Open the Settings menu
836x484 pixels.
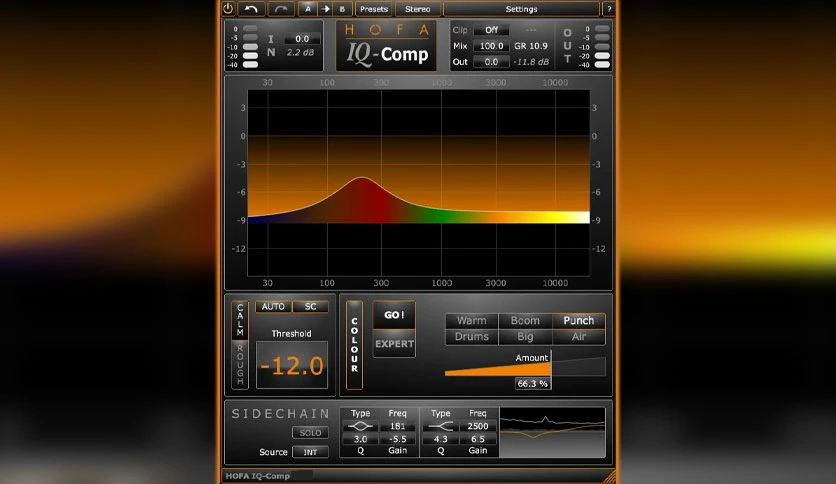click(x=521, y=9)
